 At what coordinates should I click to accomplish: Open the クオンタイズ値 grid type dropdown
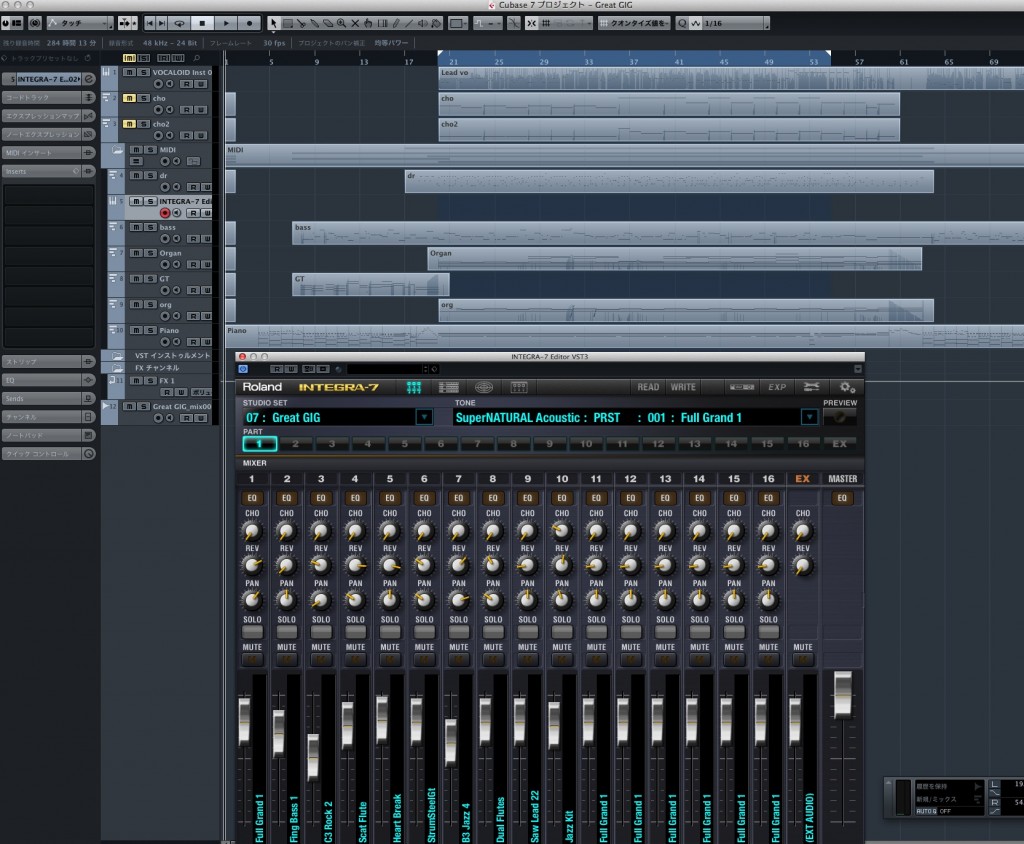pyautogui.click(x=633, y=23)
